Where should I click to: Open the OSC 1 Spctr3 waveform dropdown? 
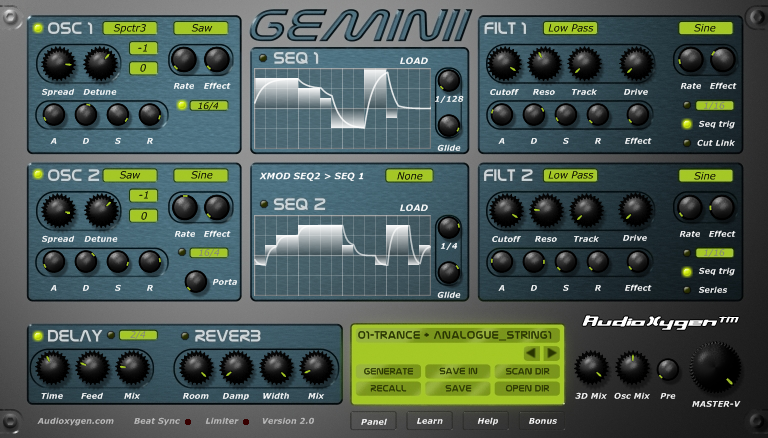(130, 28)
